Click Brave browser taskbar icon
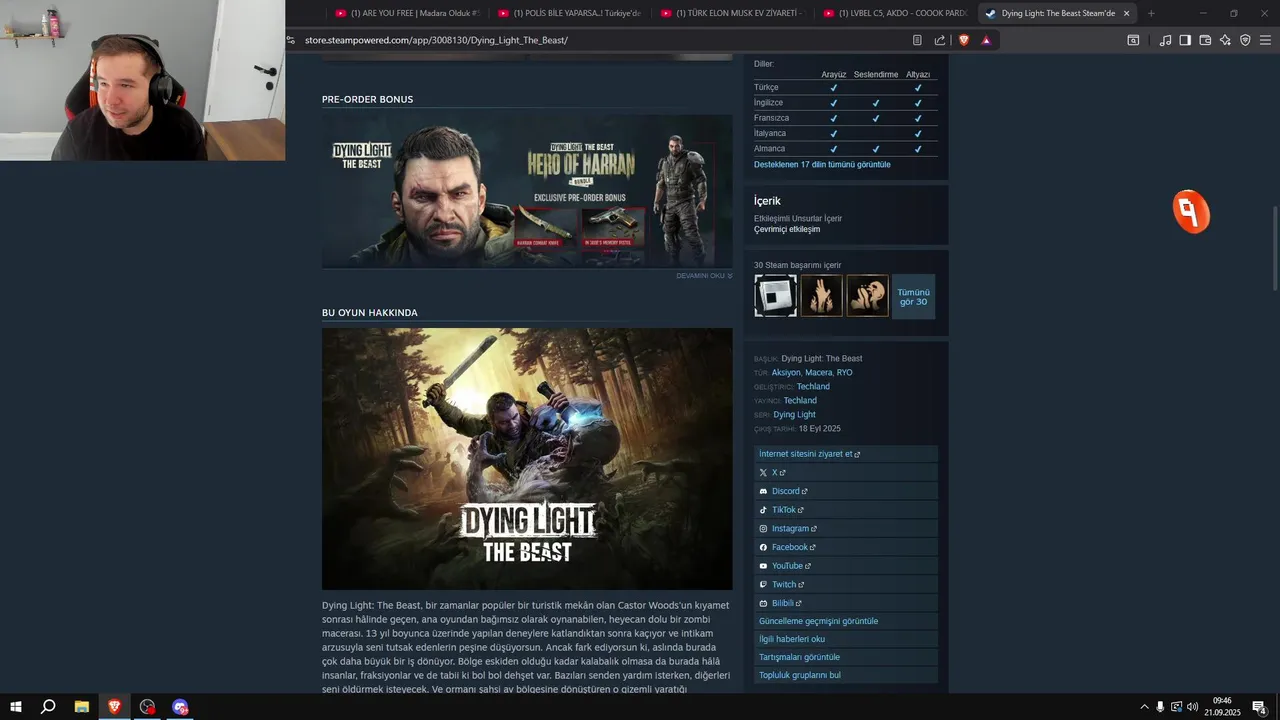The image size is (1280, 720). 114,707
